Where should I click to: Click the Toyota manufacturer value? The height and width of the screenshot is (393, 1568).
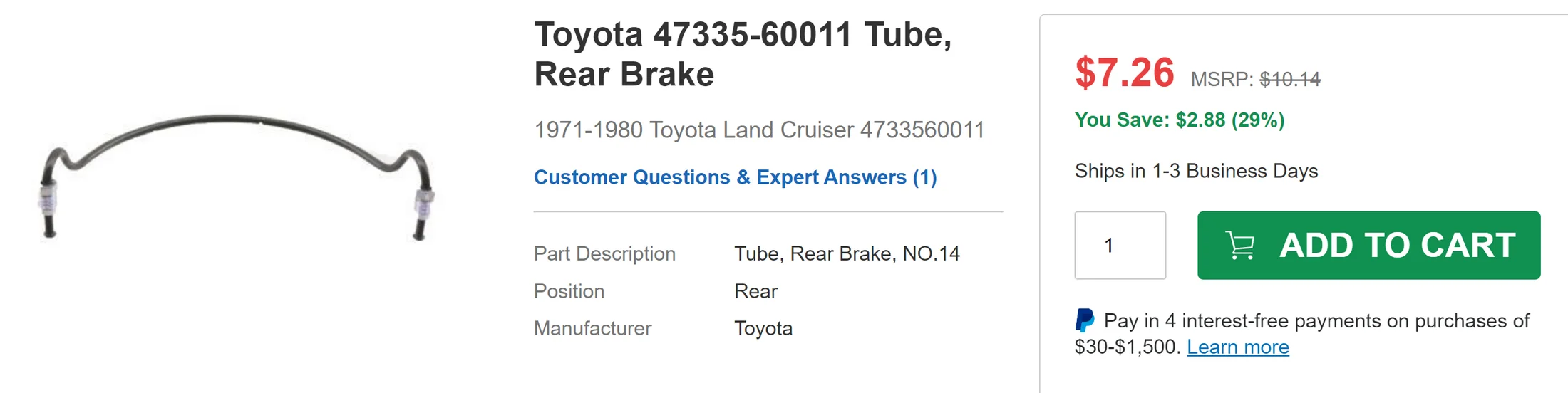coord(763,329)
